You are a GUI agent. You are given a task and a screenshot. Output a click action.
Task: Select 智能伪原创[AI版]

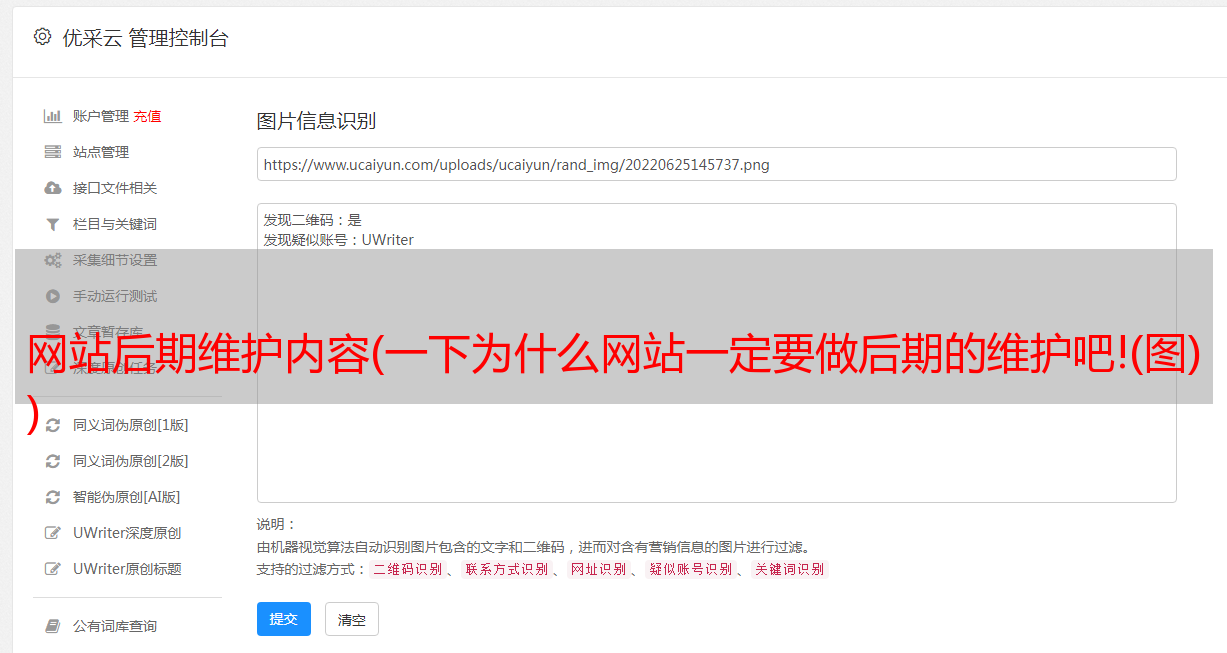pyautogui.click(x=127, y=497)
